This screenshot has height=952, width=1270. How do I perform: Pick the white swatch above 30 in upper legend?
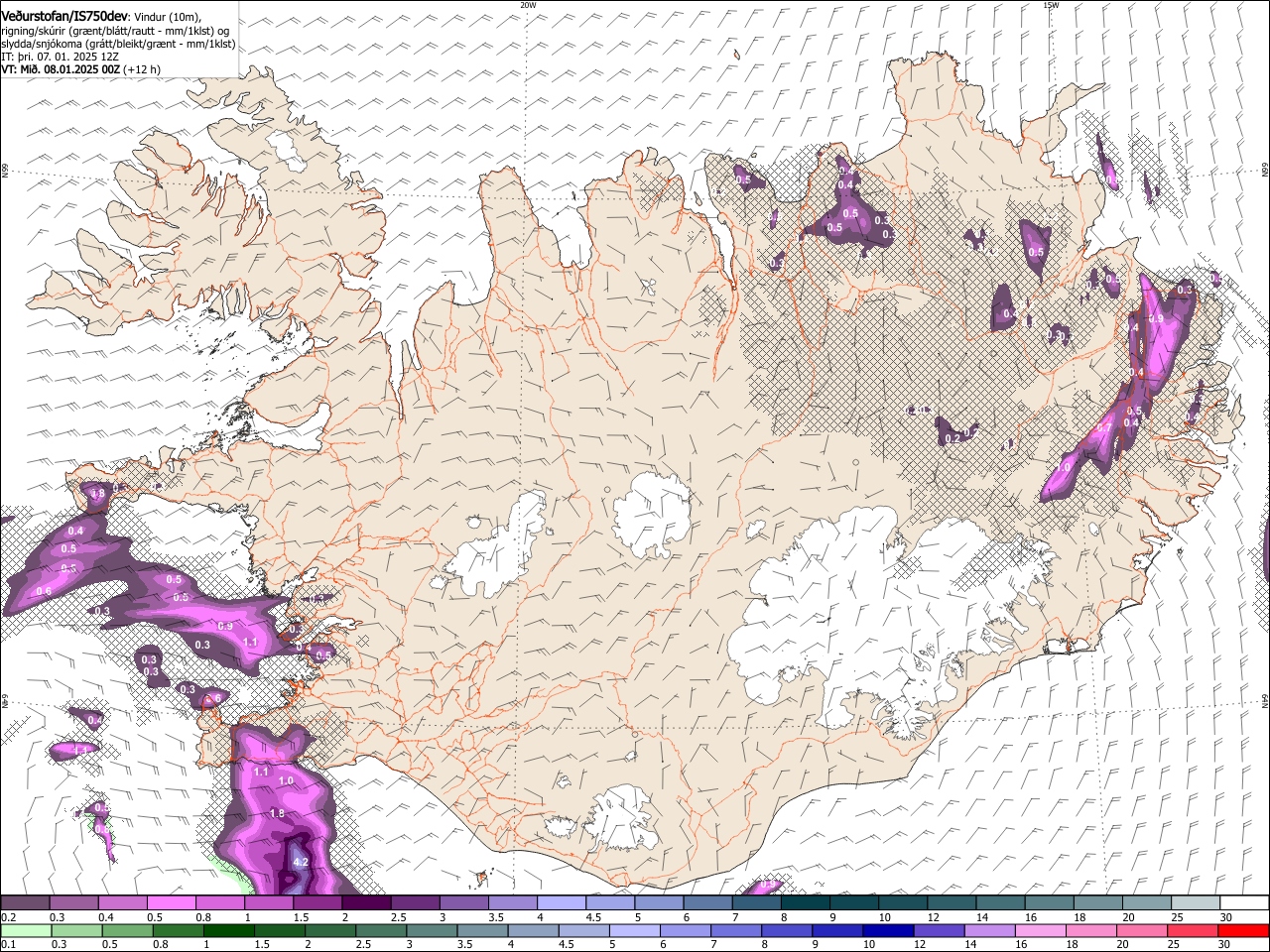tap(1244, 903)
